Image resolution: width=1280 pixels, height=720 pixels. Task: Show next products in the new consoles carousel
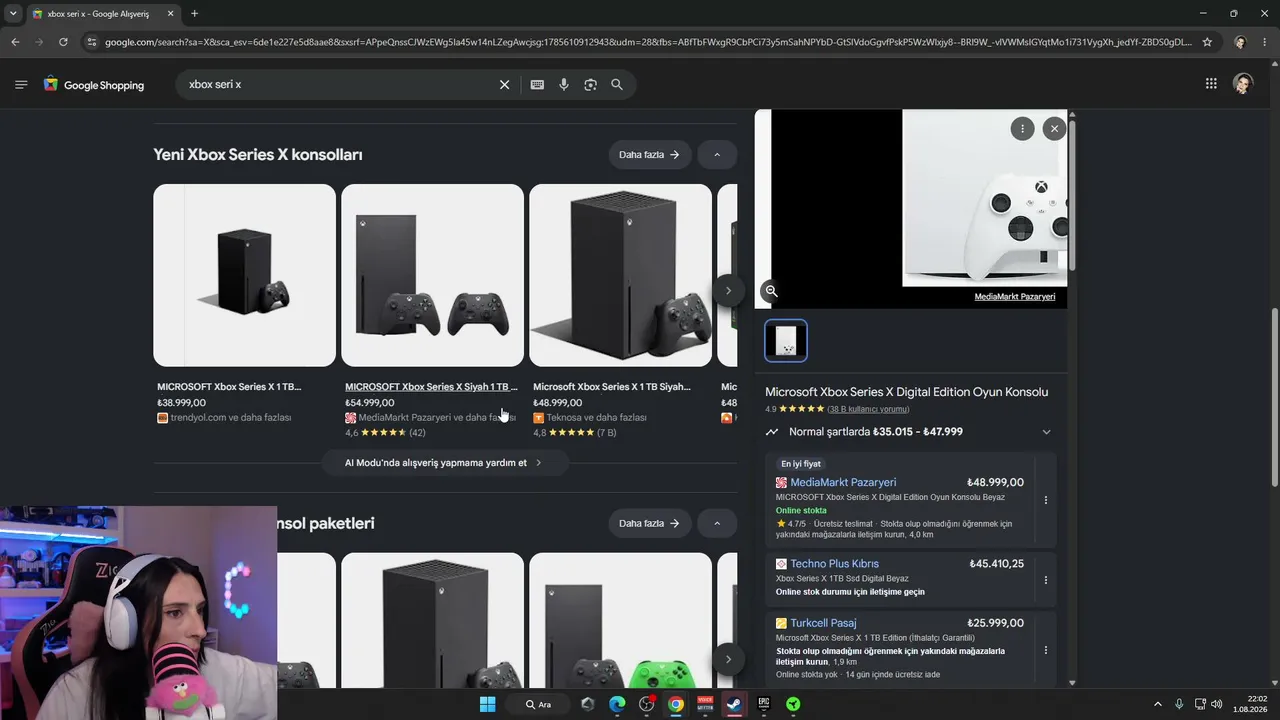[x=728, y=291]
